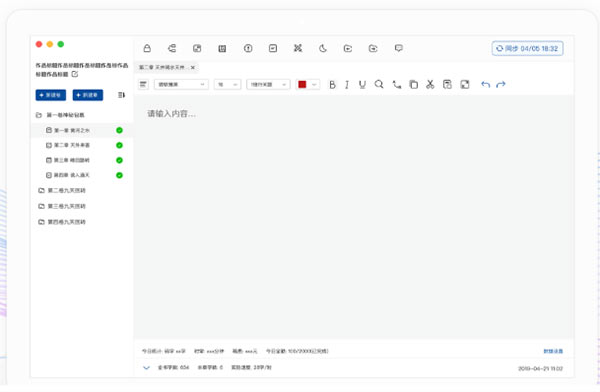Image resolution: width=600 pixels, height=392 pixels.
Task: Click the paste clipboard icon
Action: [x=447, y=85]
